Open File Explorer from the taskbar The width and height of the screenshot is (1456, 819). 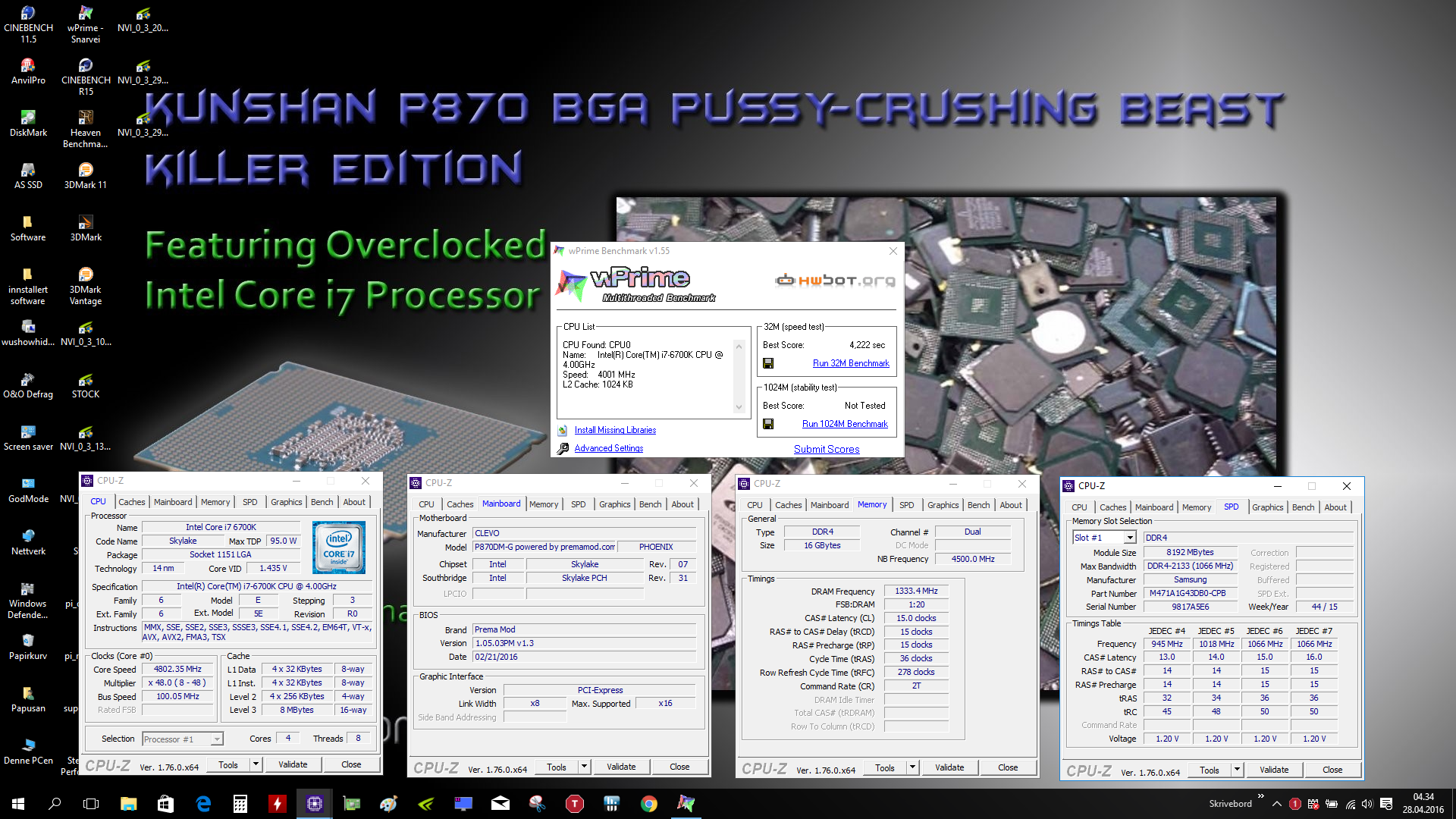coord(128,804)
